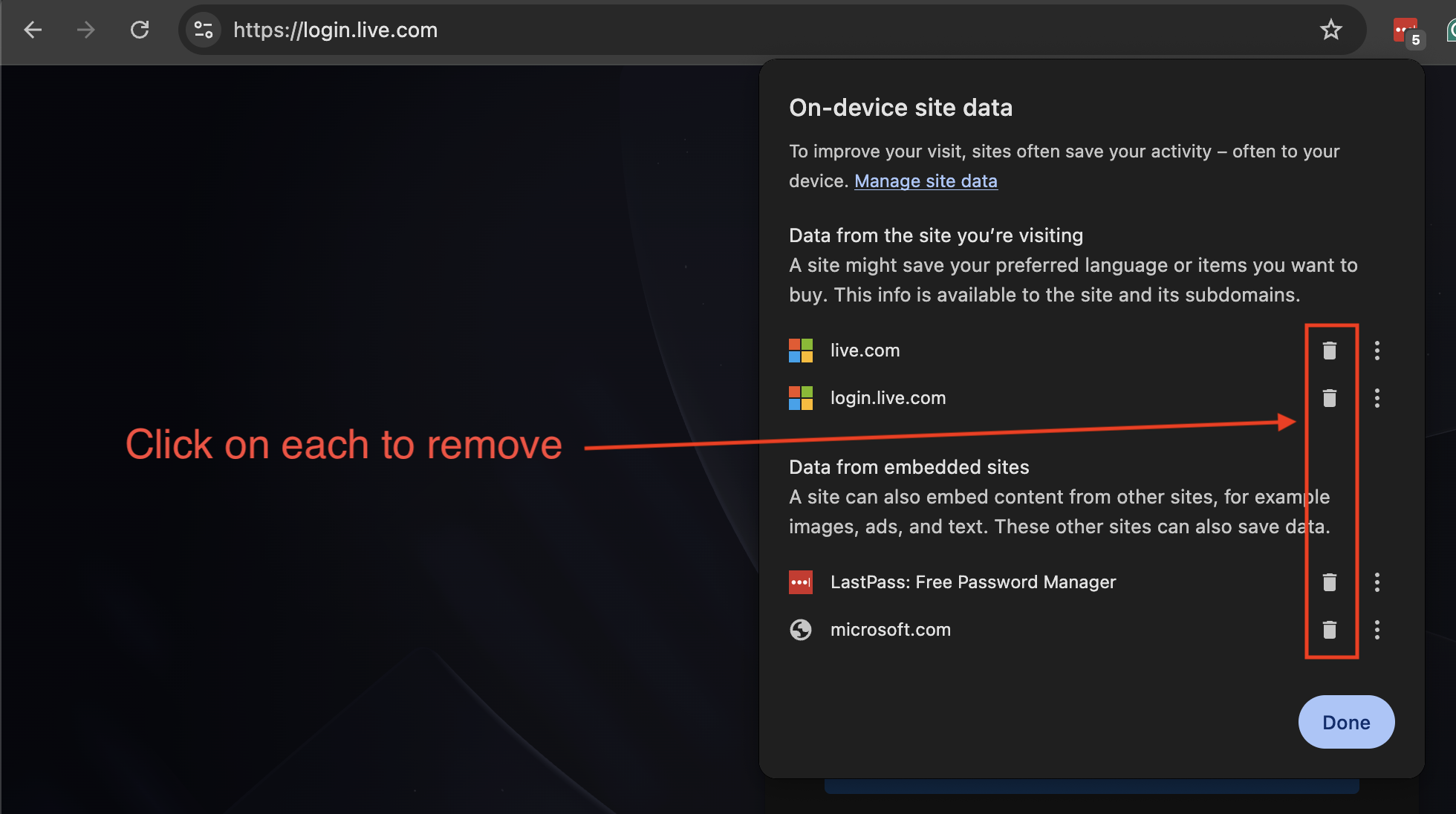
Task: Delete site data for login.live.com
Action: tap(1329, 398)
